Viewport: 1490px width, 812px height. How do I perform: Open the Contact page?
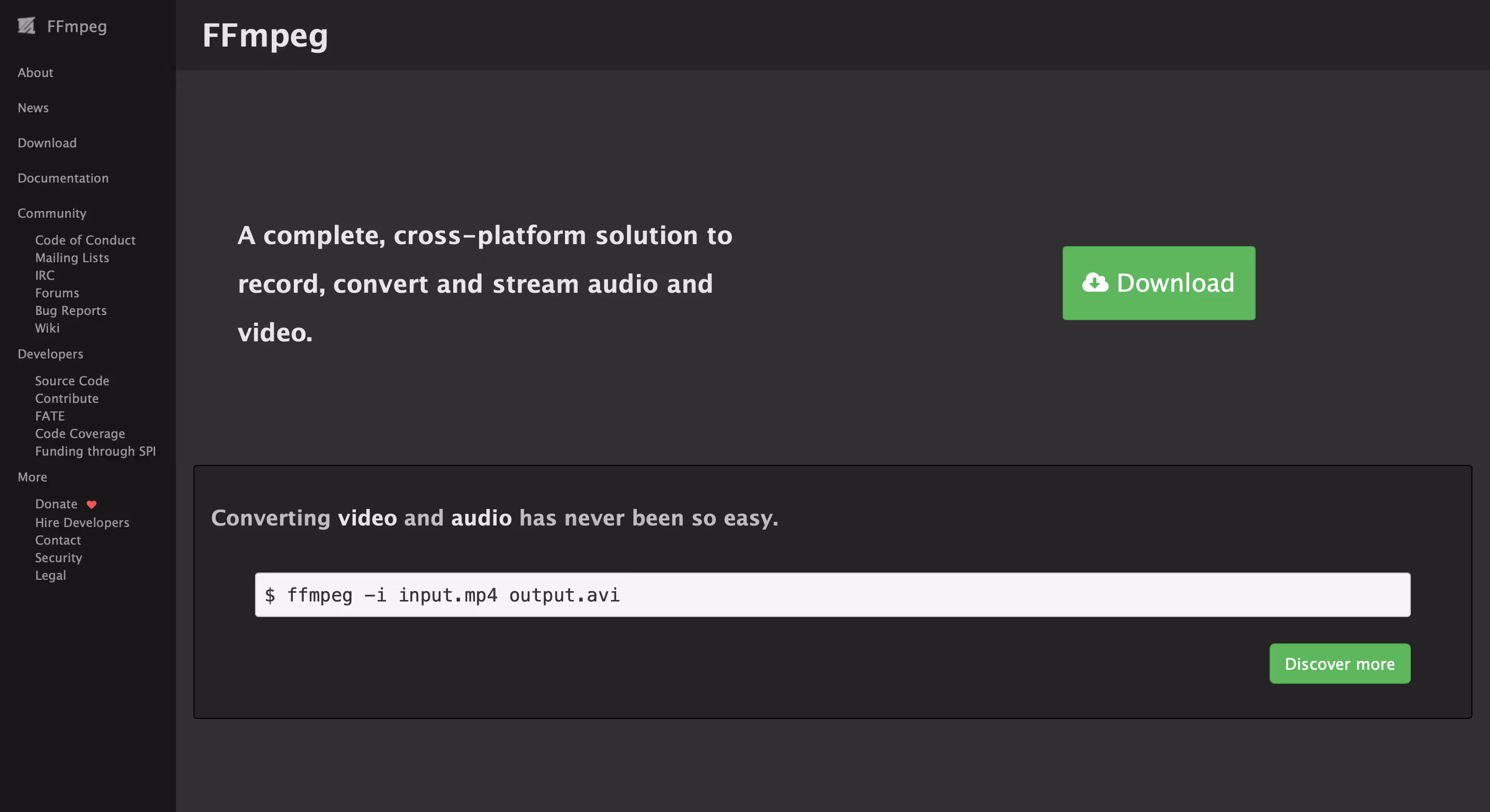58,540
